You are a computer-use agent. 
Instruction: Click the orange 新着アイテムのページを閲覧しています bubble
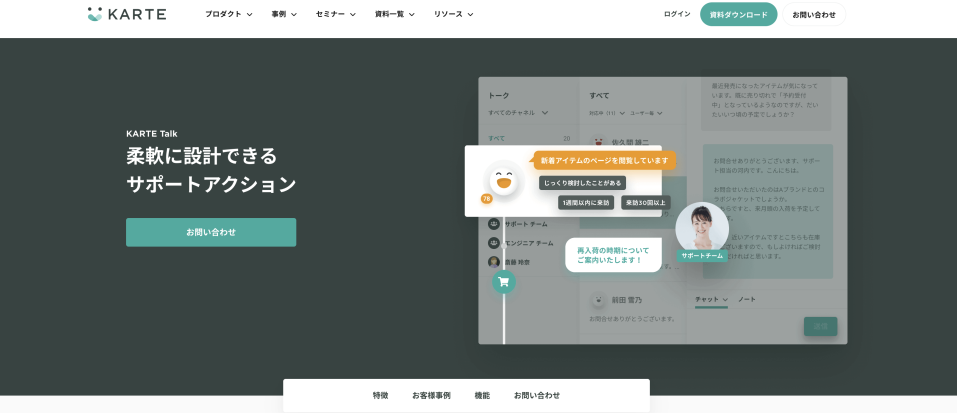click(x=604, y=160)
